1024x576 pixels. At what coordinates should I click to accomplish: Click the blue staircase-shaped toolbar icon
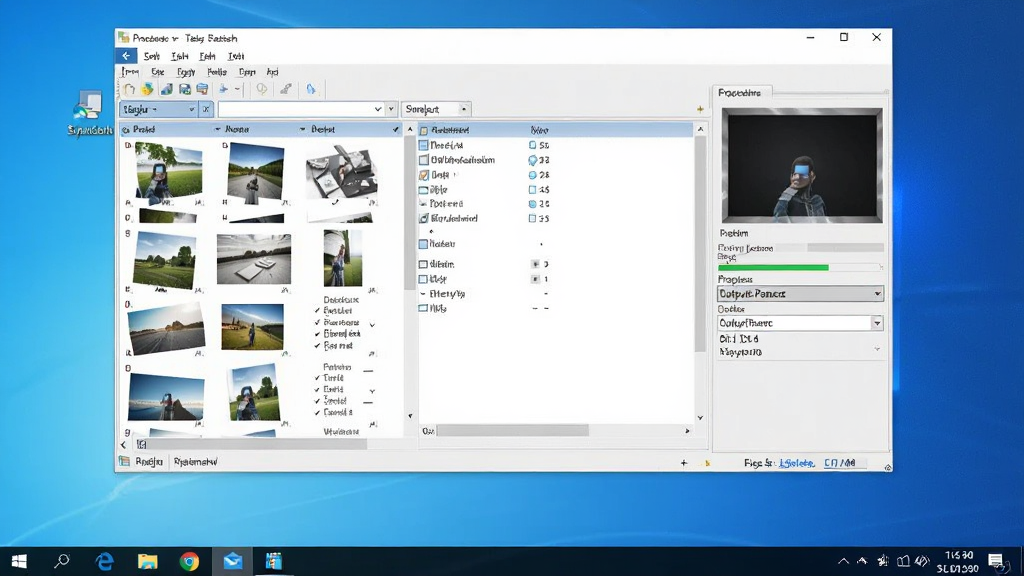167,89
